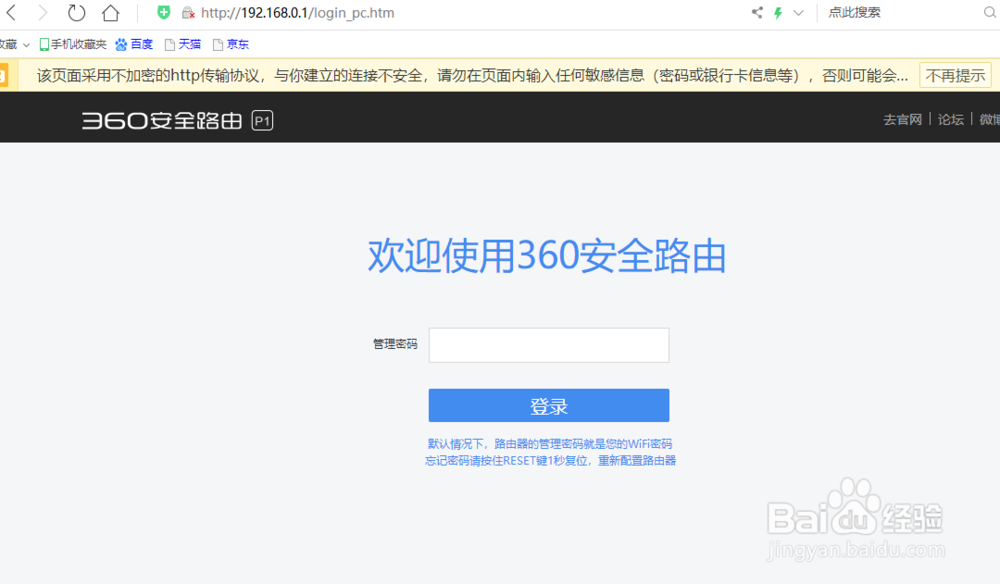Click the orange warning icon in notice bar
The image size is (1000, 584).
point(3,76)
